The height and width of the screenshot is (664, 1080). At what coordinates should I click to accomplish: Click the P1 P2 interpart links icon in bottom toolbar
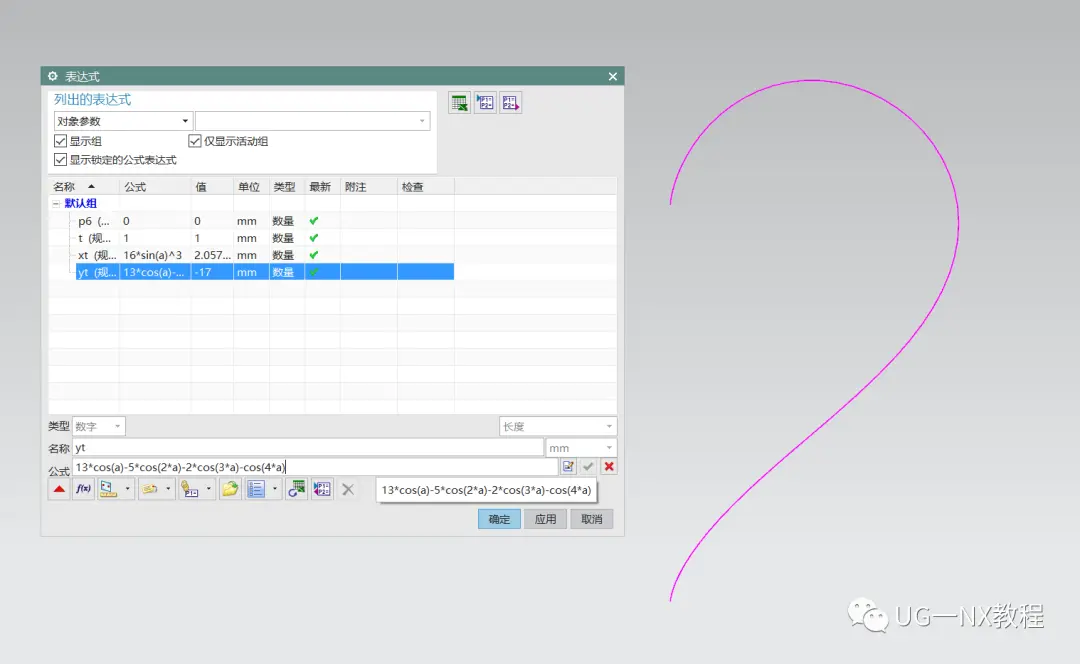point(322,490)
